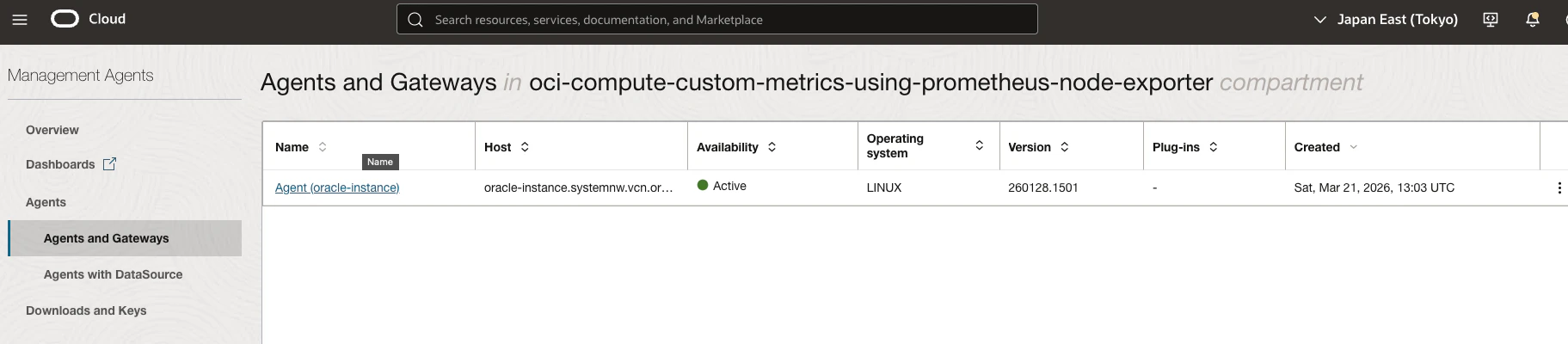Sort table by Host column arrows
This screenshot has height=344, width=1568.
coord(525,147)
